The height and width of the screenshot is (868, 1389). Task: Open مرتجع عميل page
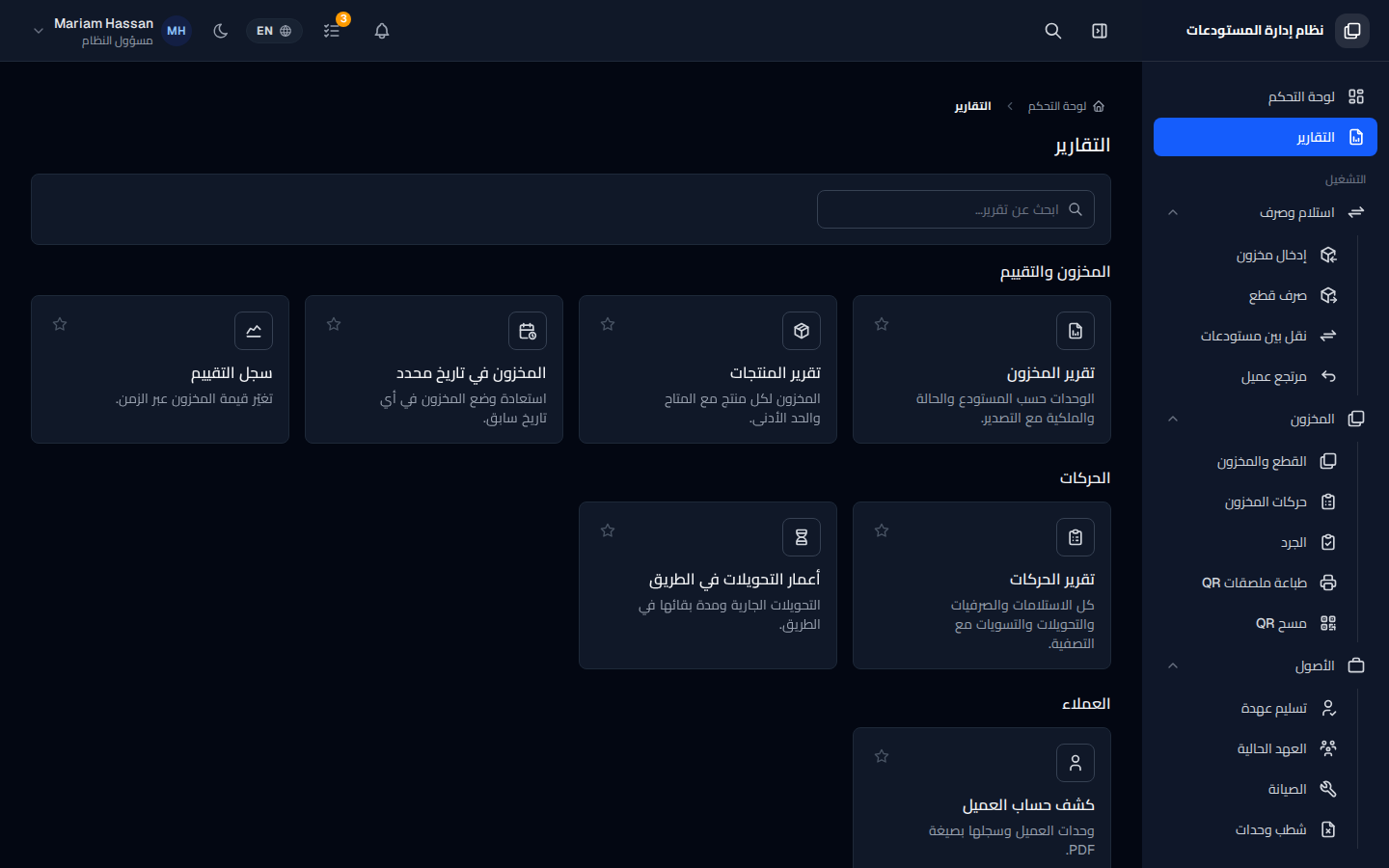[1252, 376]
